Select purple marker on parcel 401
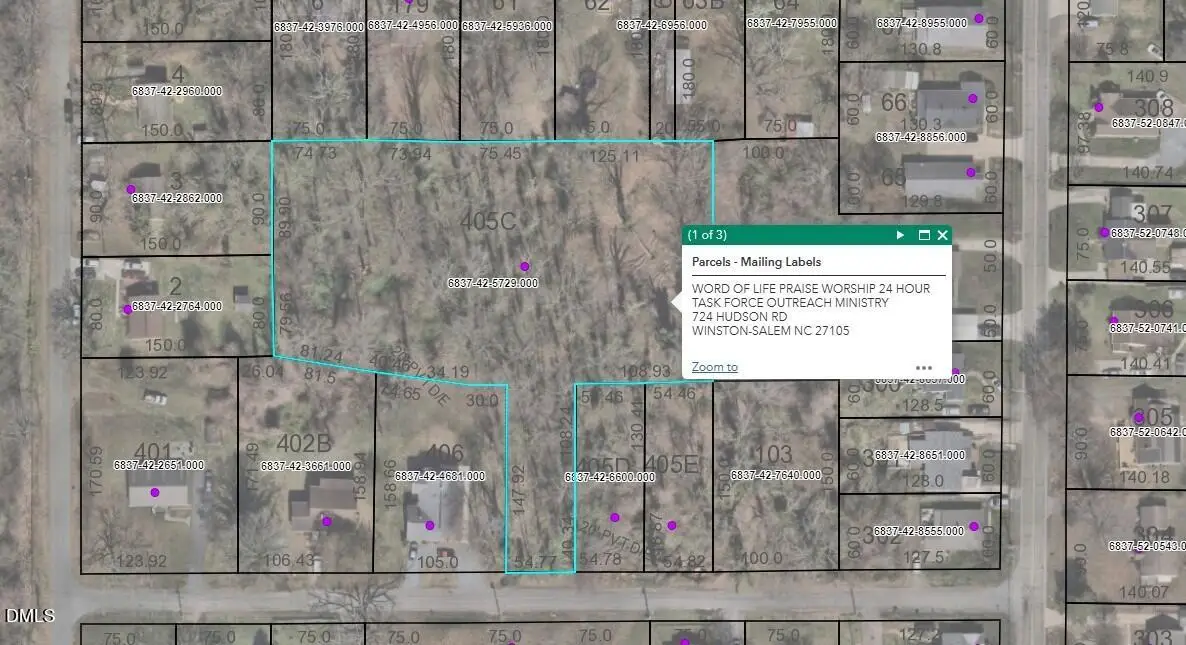 pyautogui.click(x=155, y=492)
